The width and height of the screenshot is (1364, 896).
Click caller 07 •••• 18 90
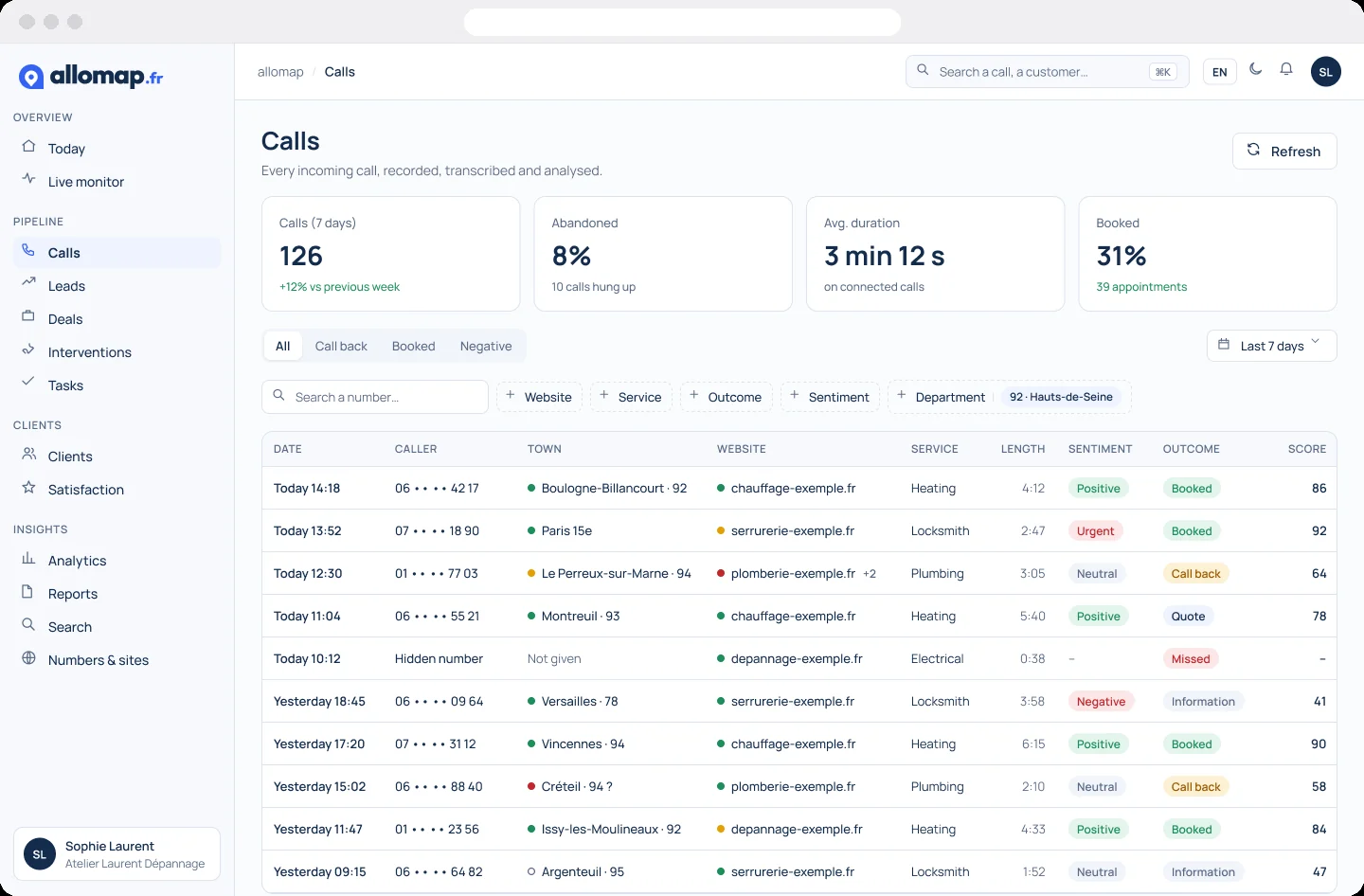437,531
